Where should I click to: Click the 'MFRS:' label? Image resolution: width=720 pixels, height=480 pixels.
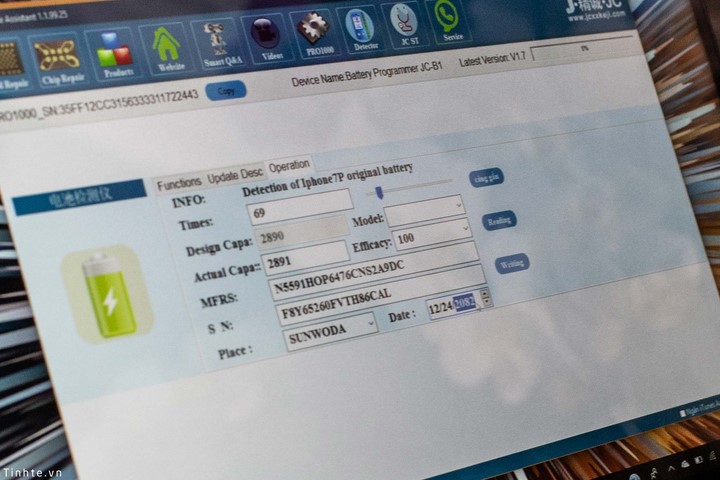(219, 301)
